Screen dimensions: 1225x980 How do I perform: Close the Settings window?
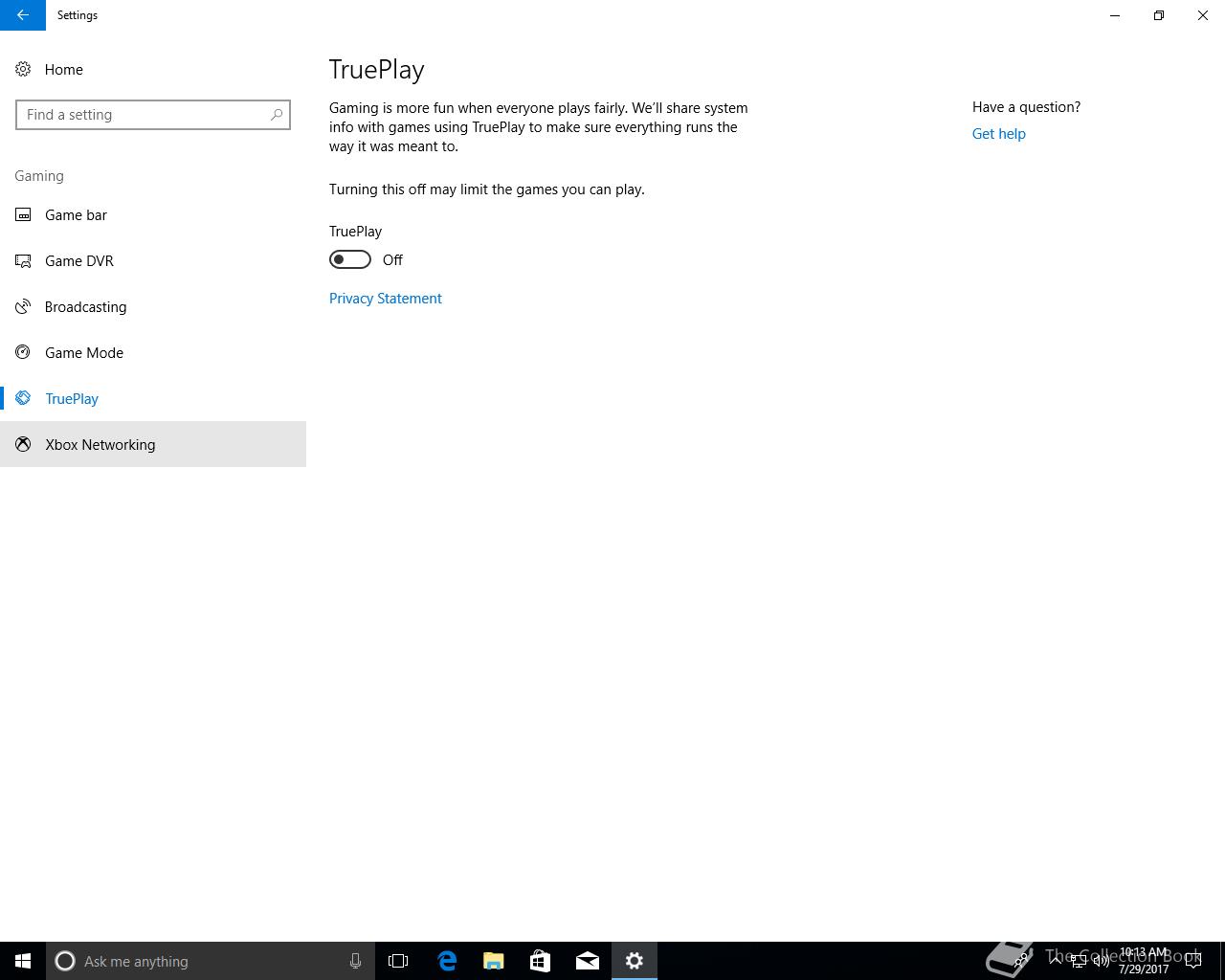(x=1203, y=15)
